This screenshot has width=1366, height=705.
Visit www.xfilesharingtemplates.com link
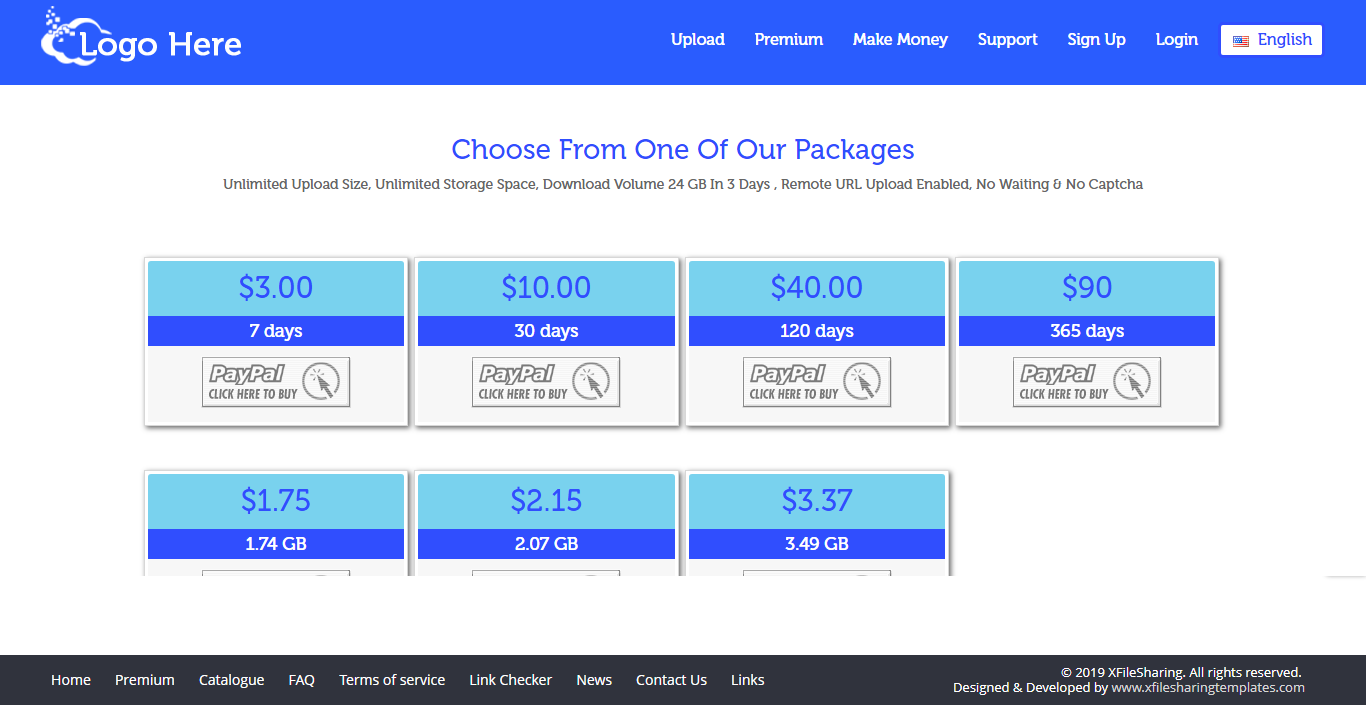coord(1208,688)
